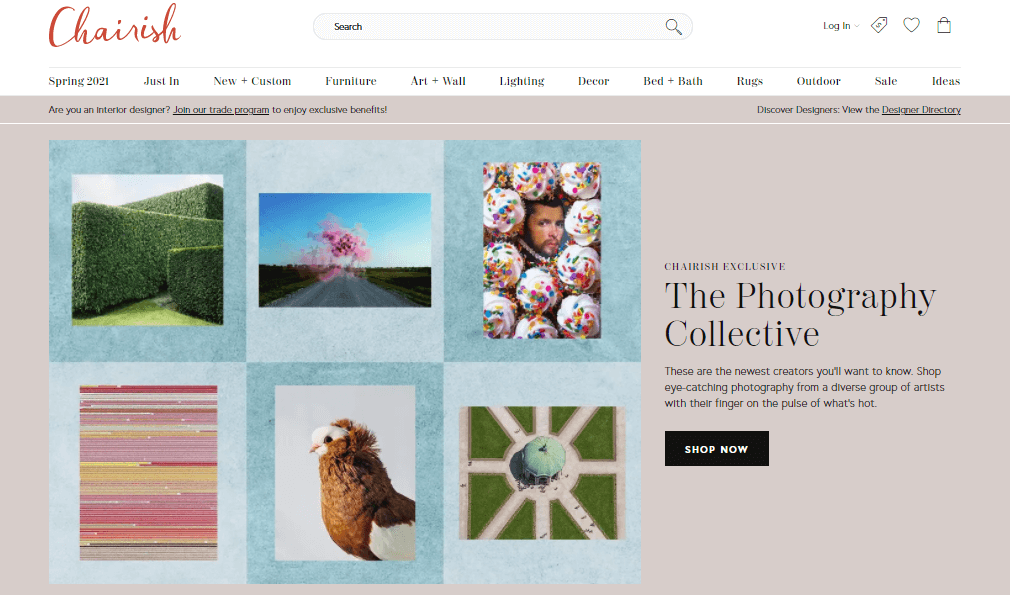Viewport: 1010px width, 595px height.
Task: Click the Join our trade program link
Action: tap(221, 110)
